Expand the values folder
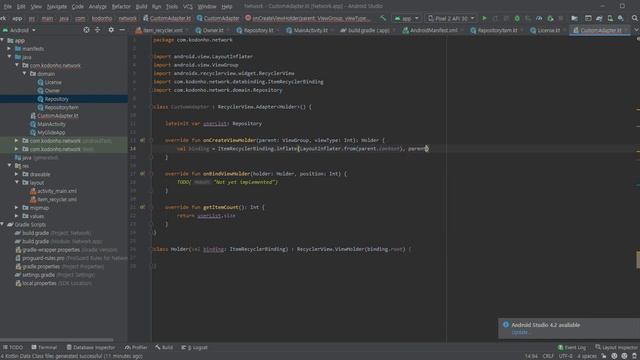The image size is (640, 360). click(x=17, y=216)
